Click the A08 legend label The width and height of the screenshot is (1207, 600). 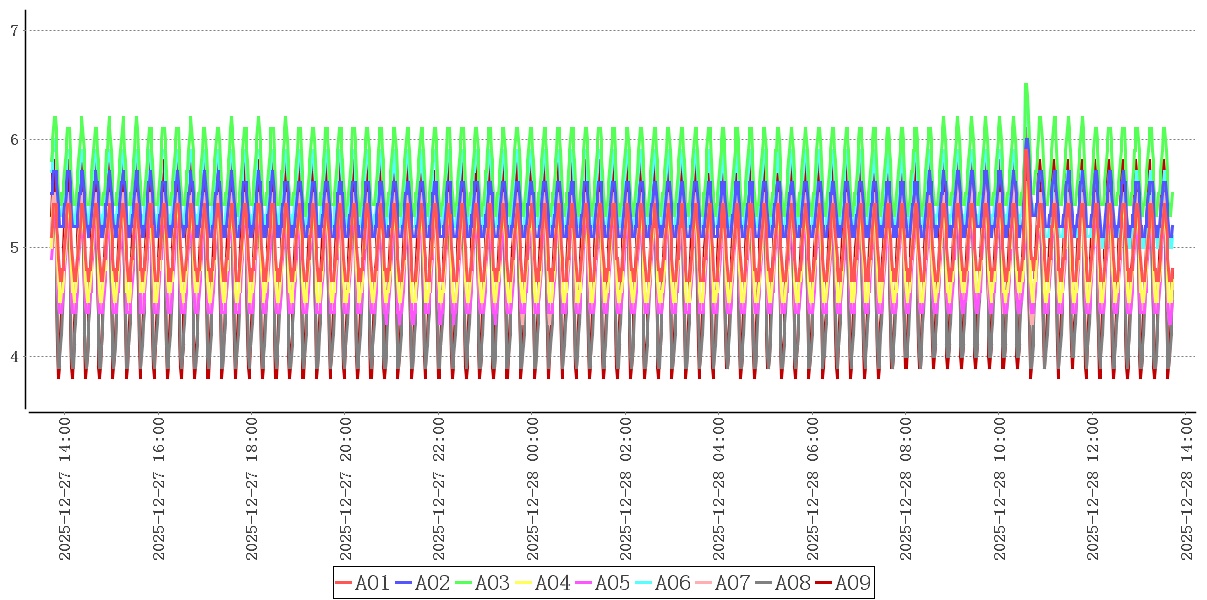[792, 583]
